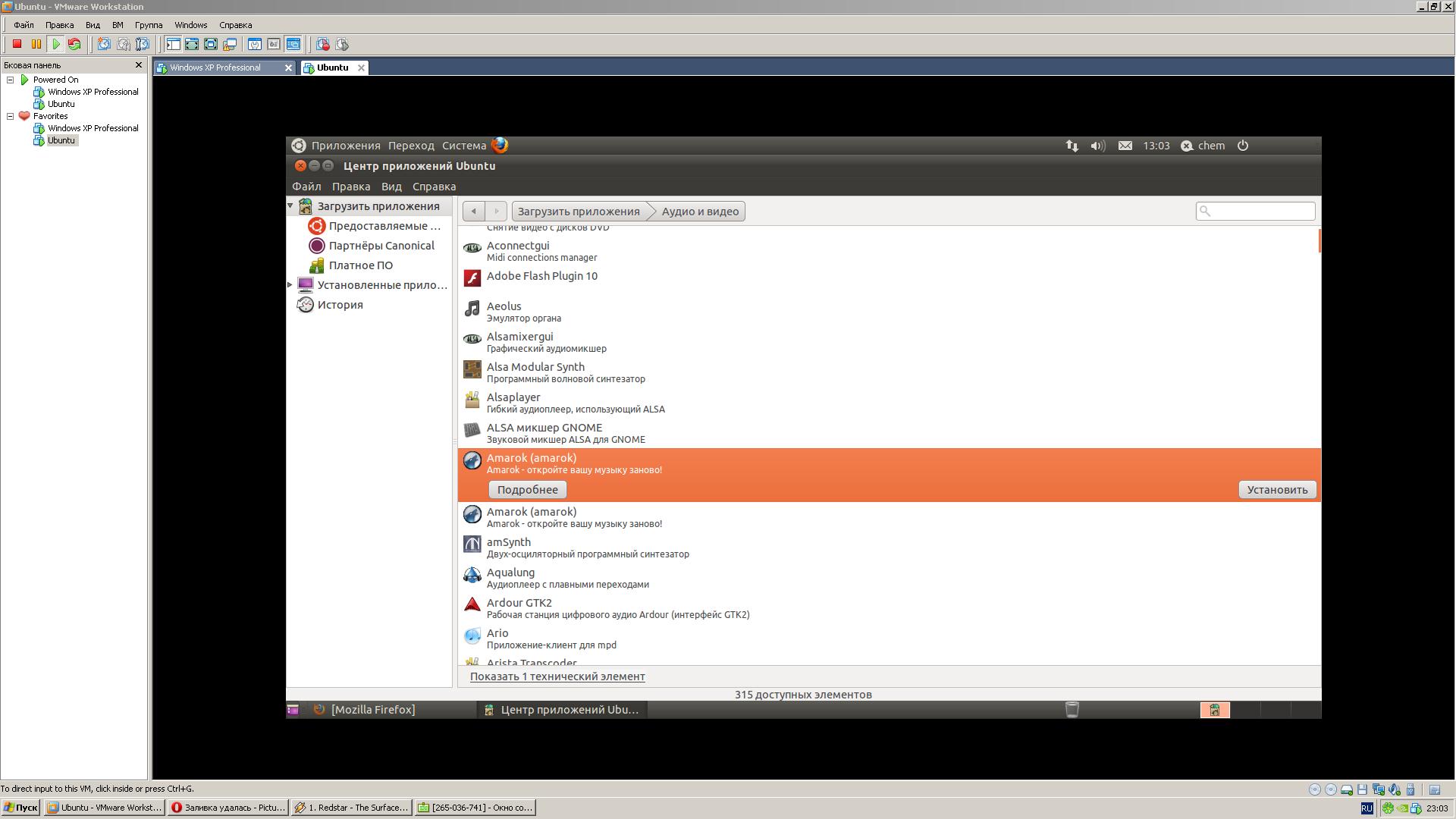Screen dimensions: 1456x819
Task: Click chem user menu in Ubuntu panel
Action: pos(1203,146)
